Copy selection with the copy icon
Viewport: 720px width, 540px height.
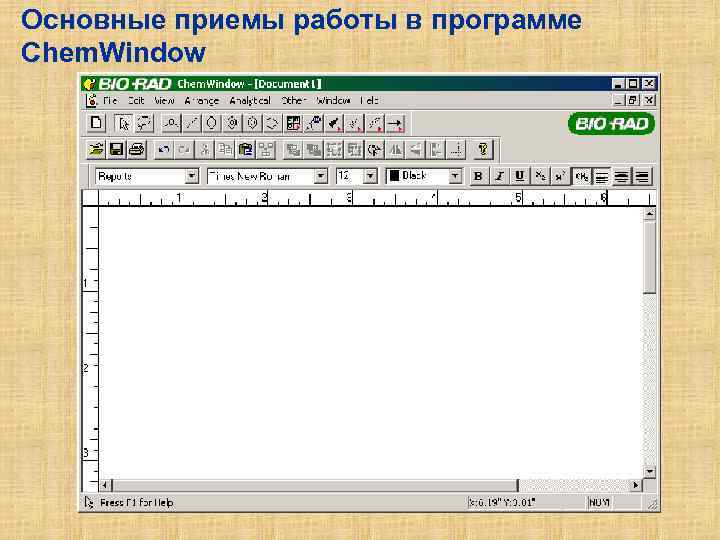[x=225, y=150]
